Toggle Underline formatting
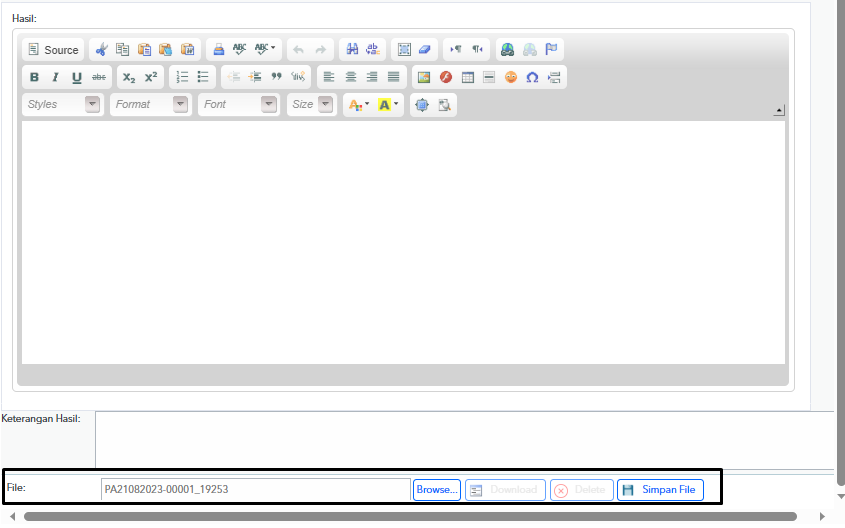845x528 pixels. 77,77
